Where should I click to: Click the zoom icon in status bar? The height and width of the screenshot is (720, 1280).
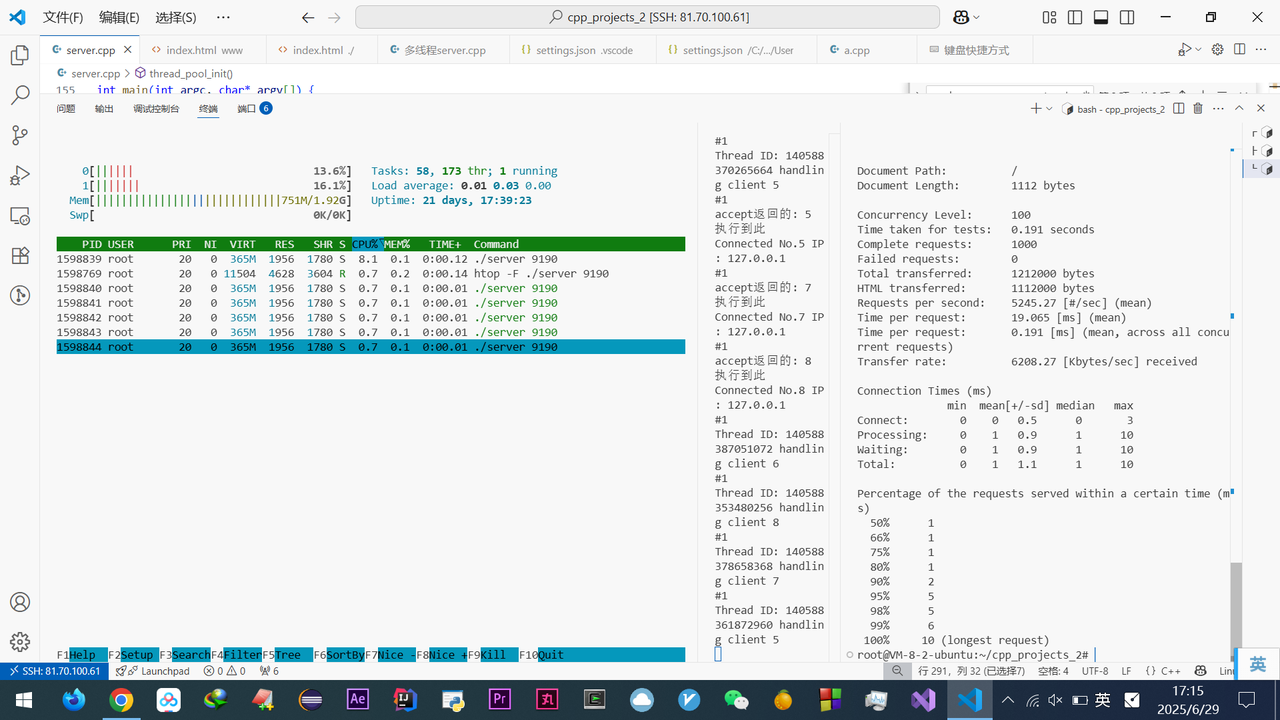click(x=897, y=671)
